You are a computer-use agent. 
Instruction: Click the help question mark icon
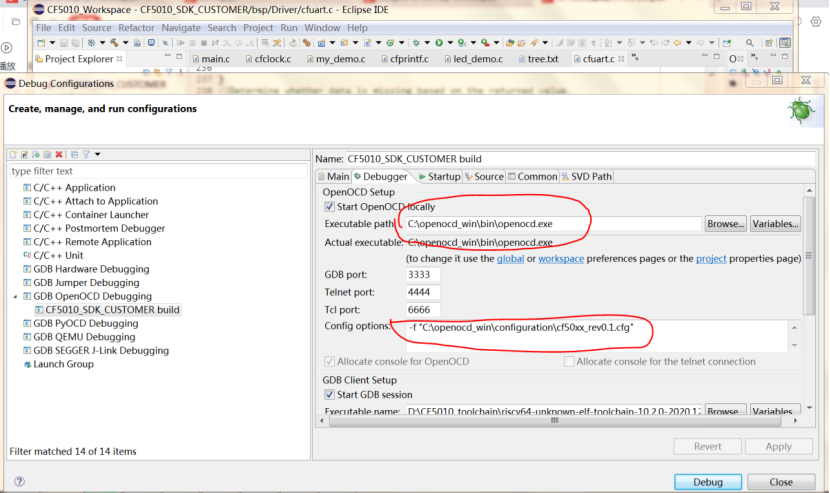(x=19, y=481)
